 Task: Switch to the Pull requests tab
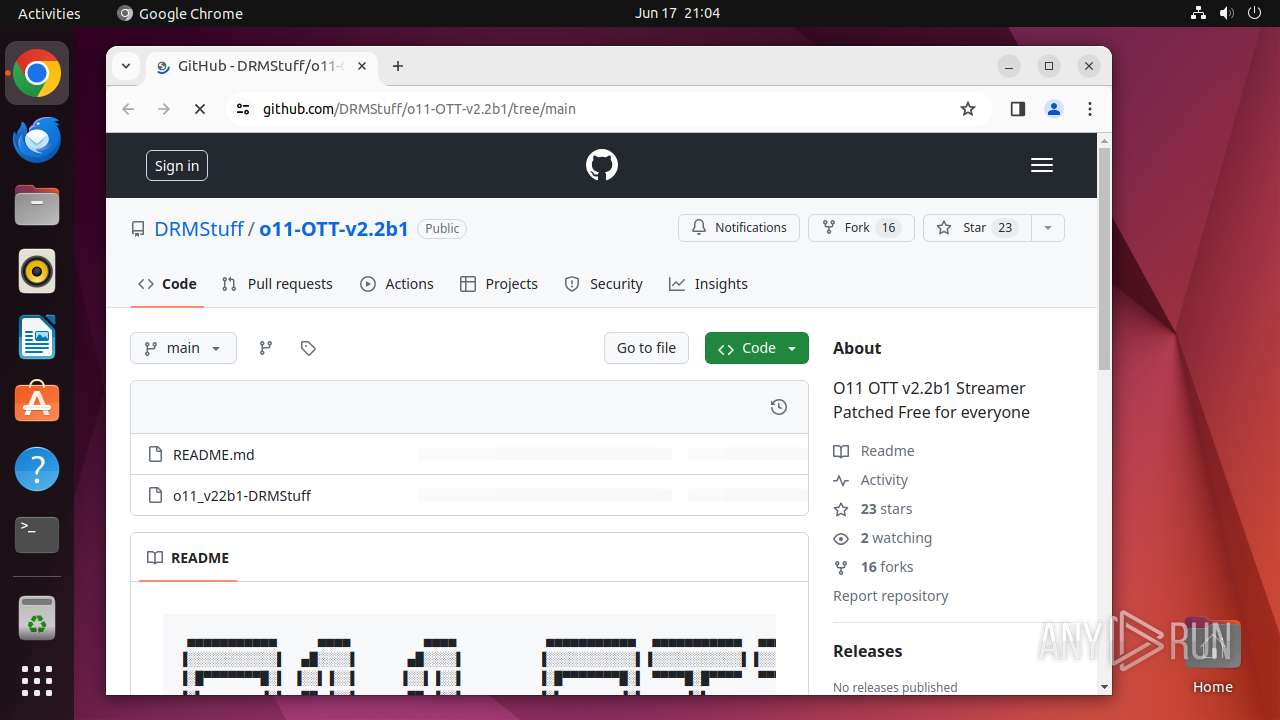[x=277, y=284]
